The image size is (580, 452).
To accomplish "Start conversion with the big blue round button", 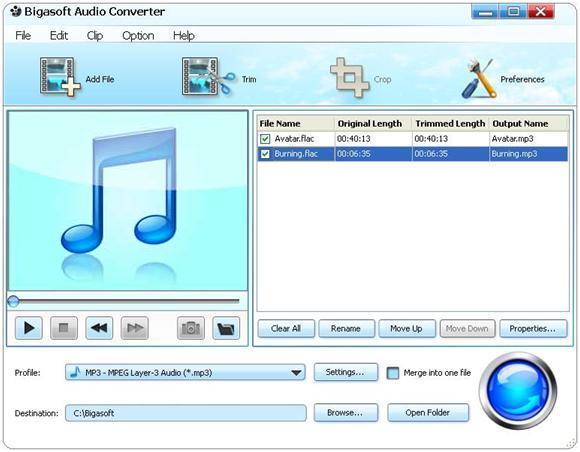I will 517,391.
